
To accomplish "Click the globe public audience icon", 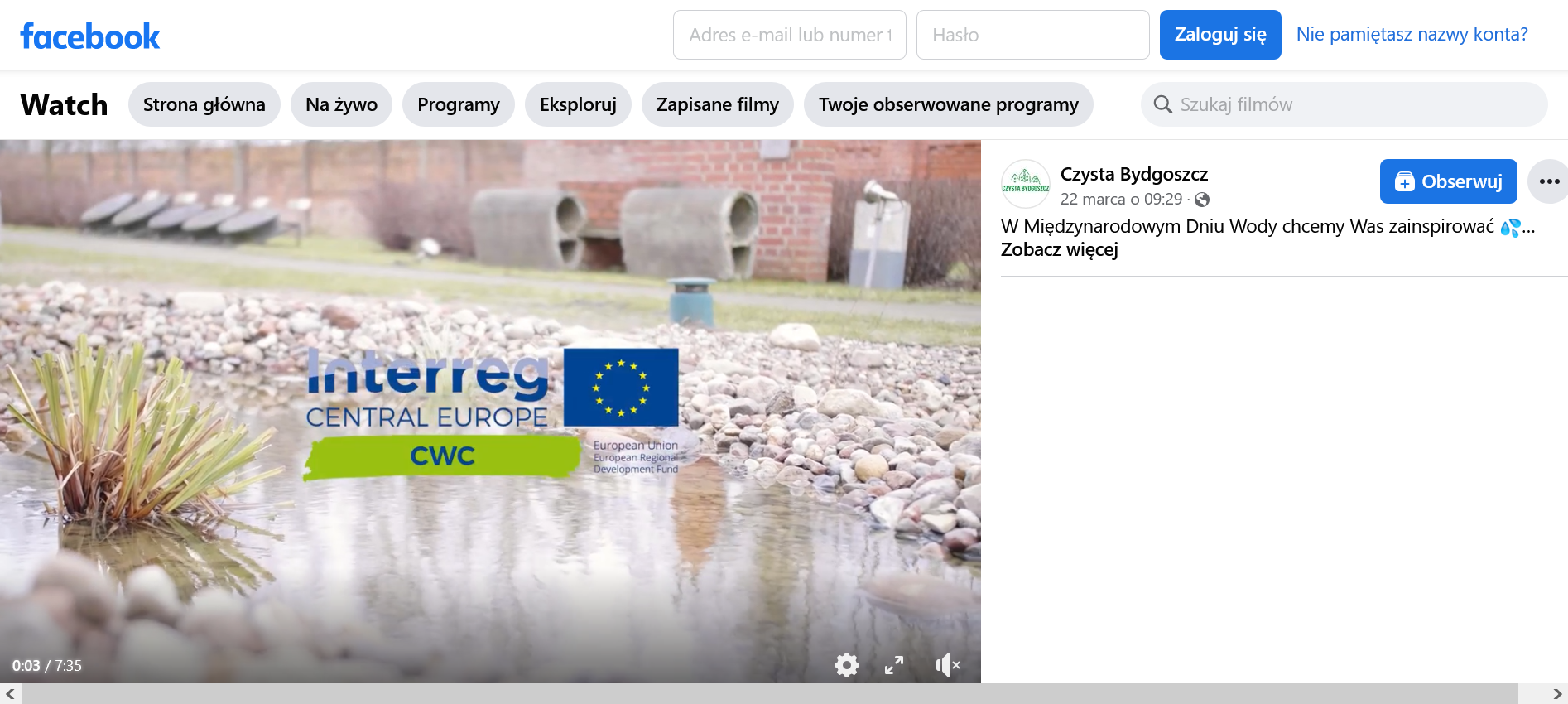I will click(x=1202, y=200).
